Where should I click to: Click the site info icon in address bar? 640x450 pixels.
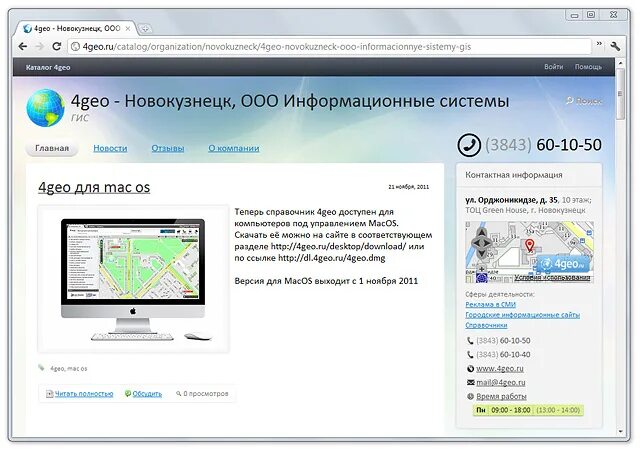tap(75, 47)
